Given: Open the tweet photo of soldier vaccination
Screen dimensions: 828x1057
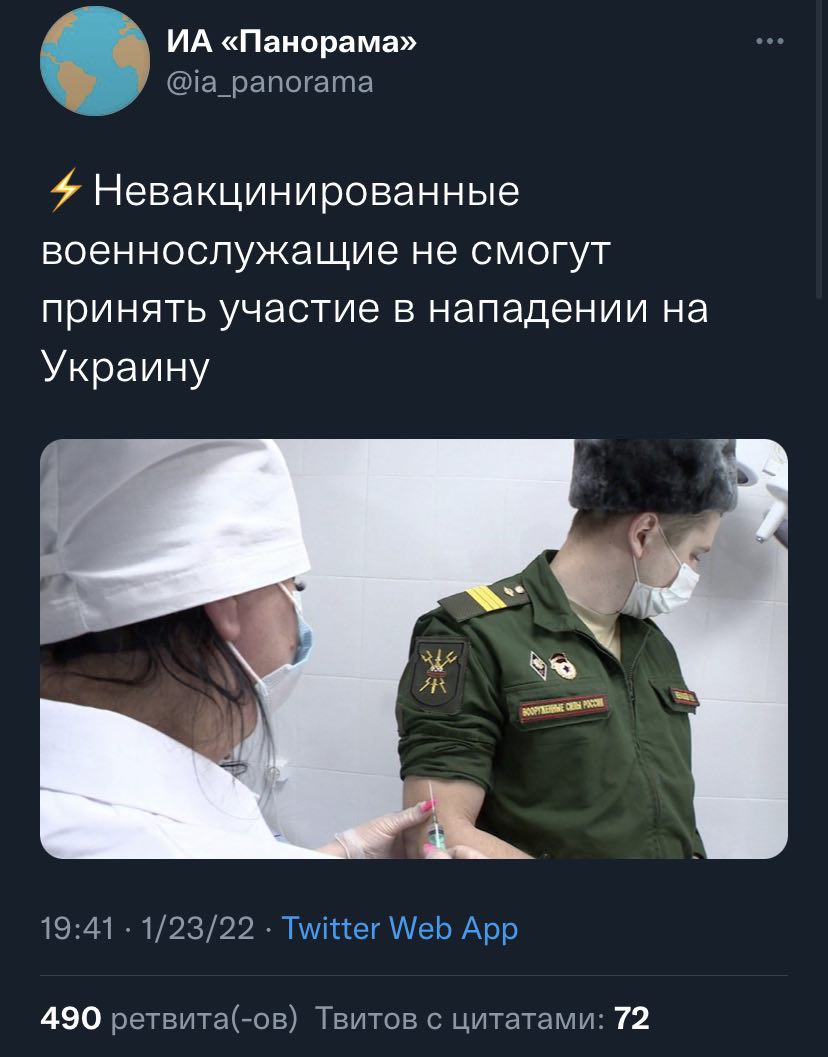Looking at the screenshot, I should tap(414, 648).
